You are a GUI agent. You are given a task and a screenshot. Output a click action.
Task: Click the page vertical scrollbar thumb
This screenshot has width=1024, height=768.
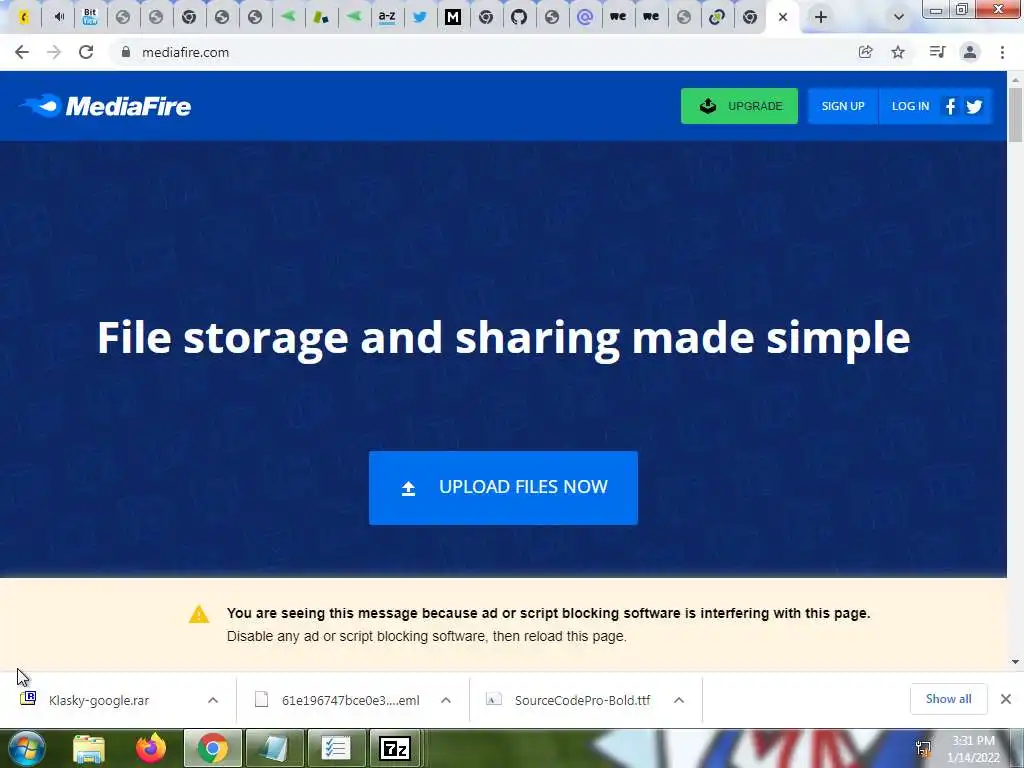[x=1015, y=114]
